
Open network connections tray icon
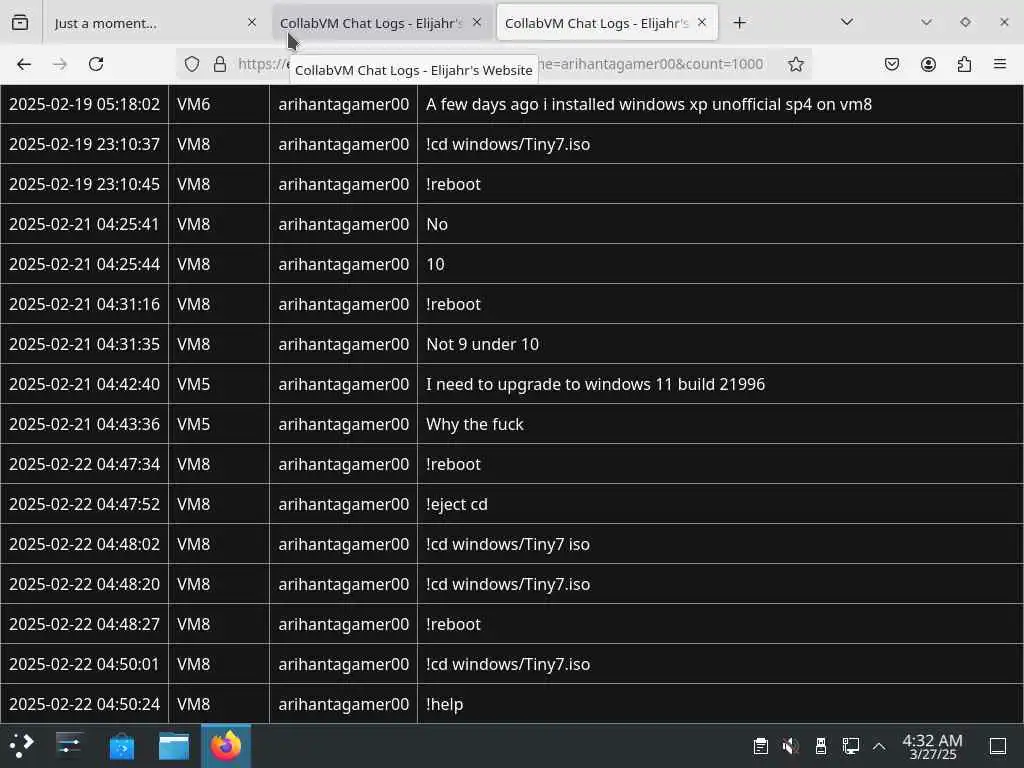850,746
